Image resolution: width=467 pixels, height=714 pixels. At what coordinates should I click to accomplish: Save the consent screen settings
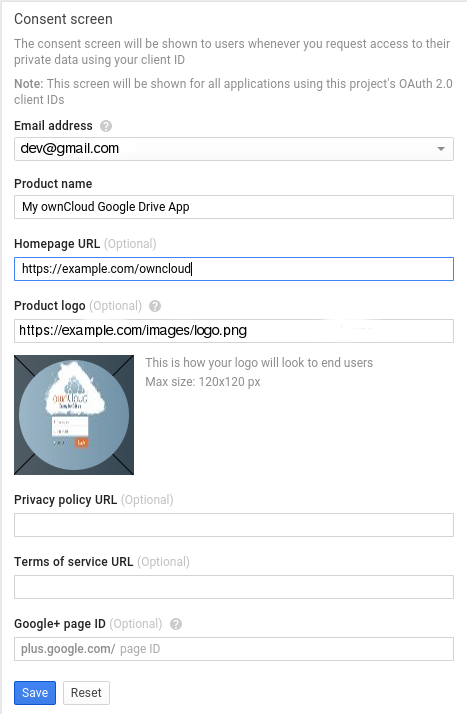(35, 693)
